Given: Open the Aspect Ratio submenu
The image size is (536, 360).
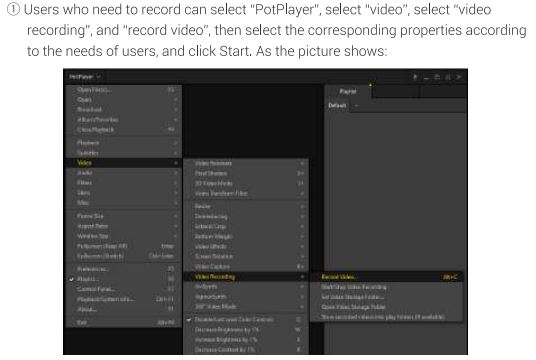Looking at the screenshot, I should (124, 226).
